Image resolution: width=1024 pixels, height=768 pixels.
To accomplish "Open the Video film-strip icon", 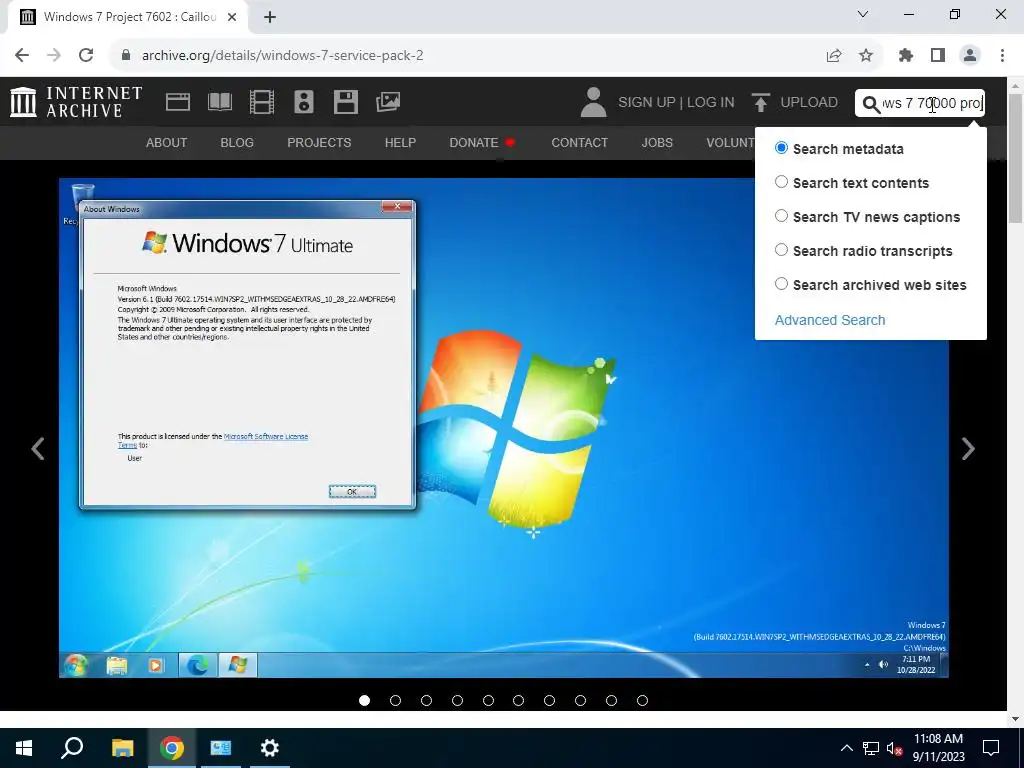I will pos(262,102).
